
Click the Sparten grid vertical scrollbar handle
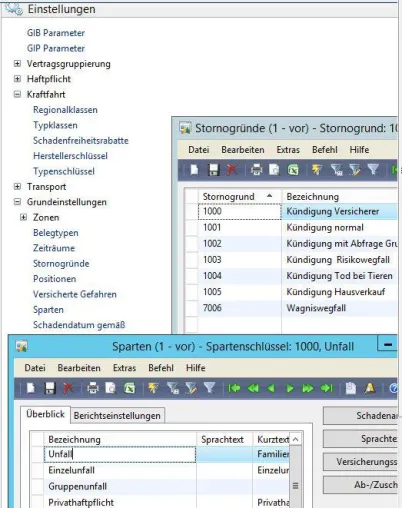tap(295, 486)
